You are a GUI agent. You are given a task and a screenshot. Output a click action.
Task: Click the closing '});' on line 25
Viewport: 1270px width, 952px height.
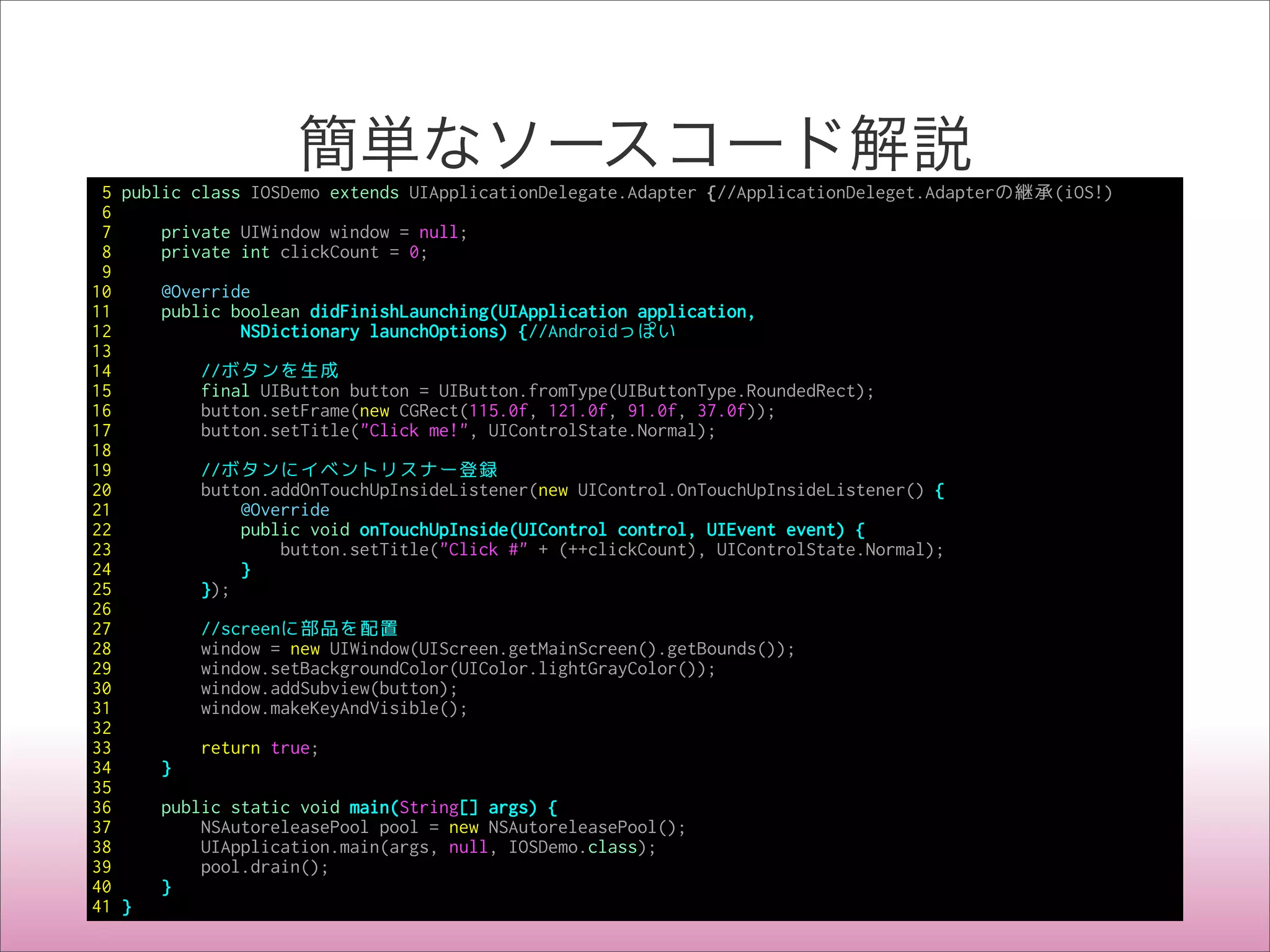[215, 589]
